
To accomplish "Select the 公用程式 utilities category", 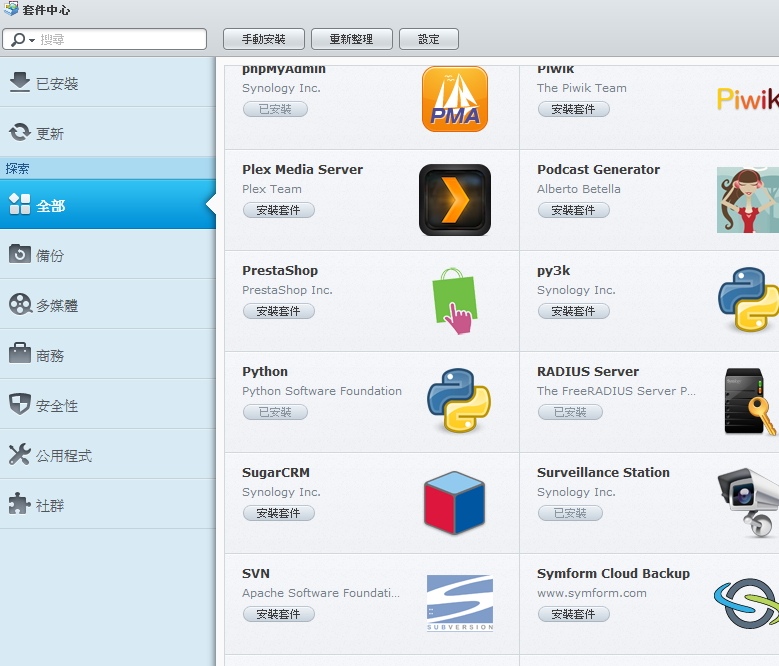I will [108, 454].
